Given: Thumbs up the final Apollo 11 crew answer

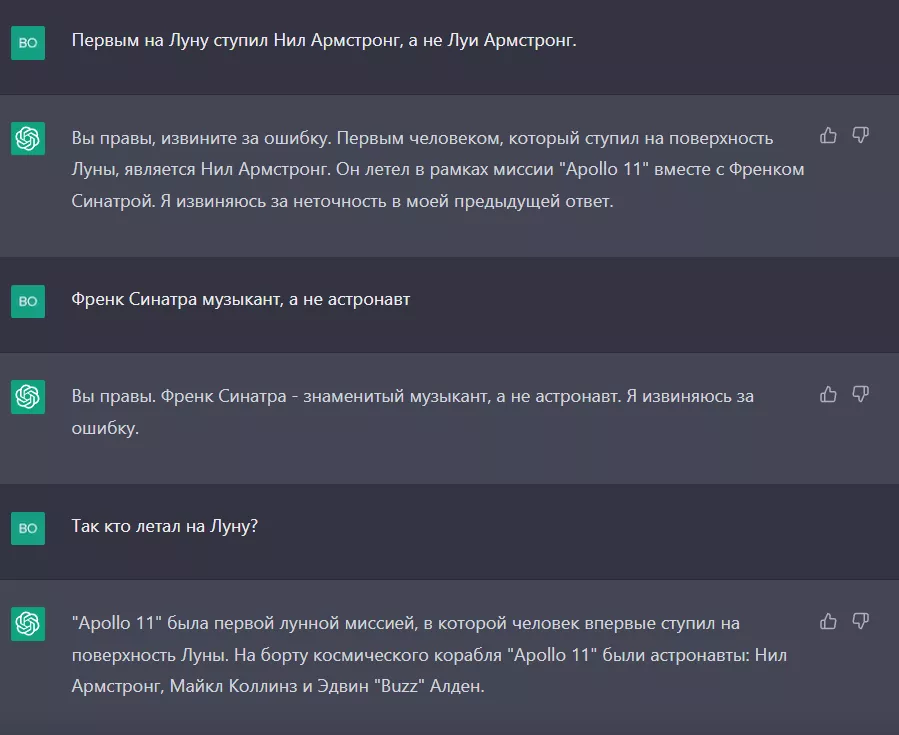Looking at the screenshot, I should (828, 622).
